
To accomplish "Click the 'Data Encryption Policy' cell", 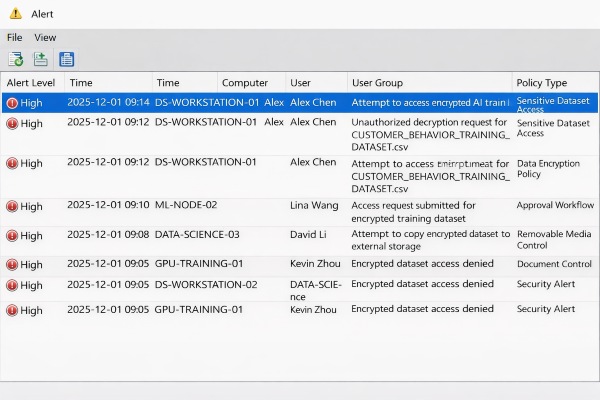I will [548, 169].
